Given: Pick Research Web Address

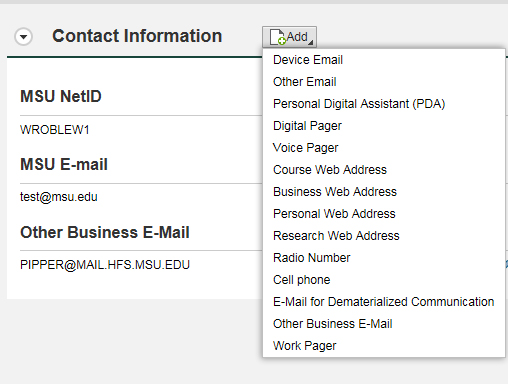Looking at the screenshot, I should click(336, 236).
